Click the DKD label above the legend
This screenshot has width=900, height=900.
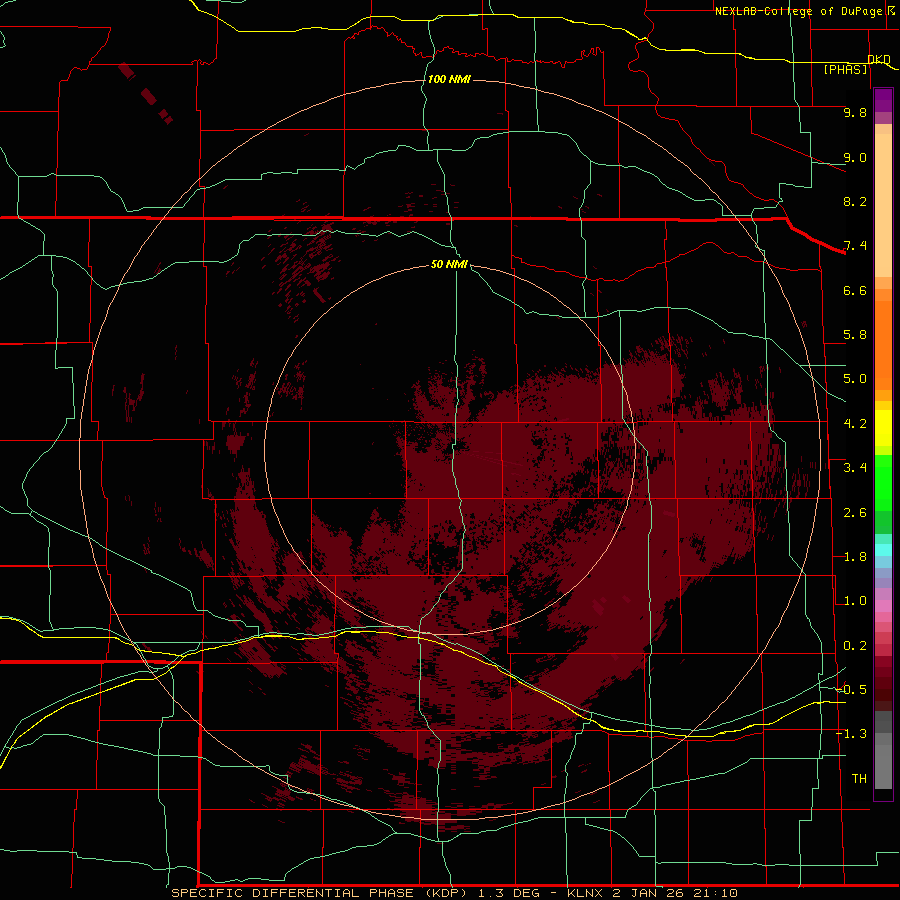click(x=879, y=59)
